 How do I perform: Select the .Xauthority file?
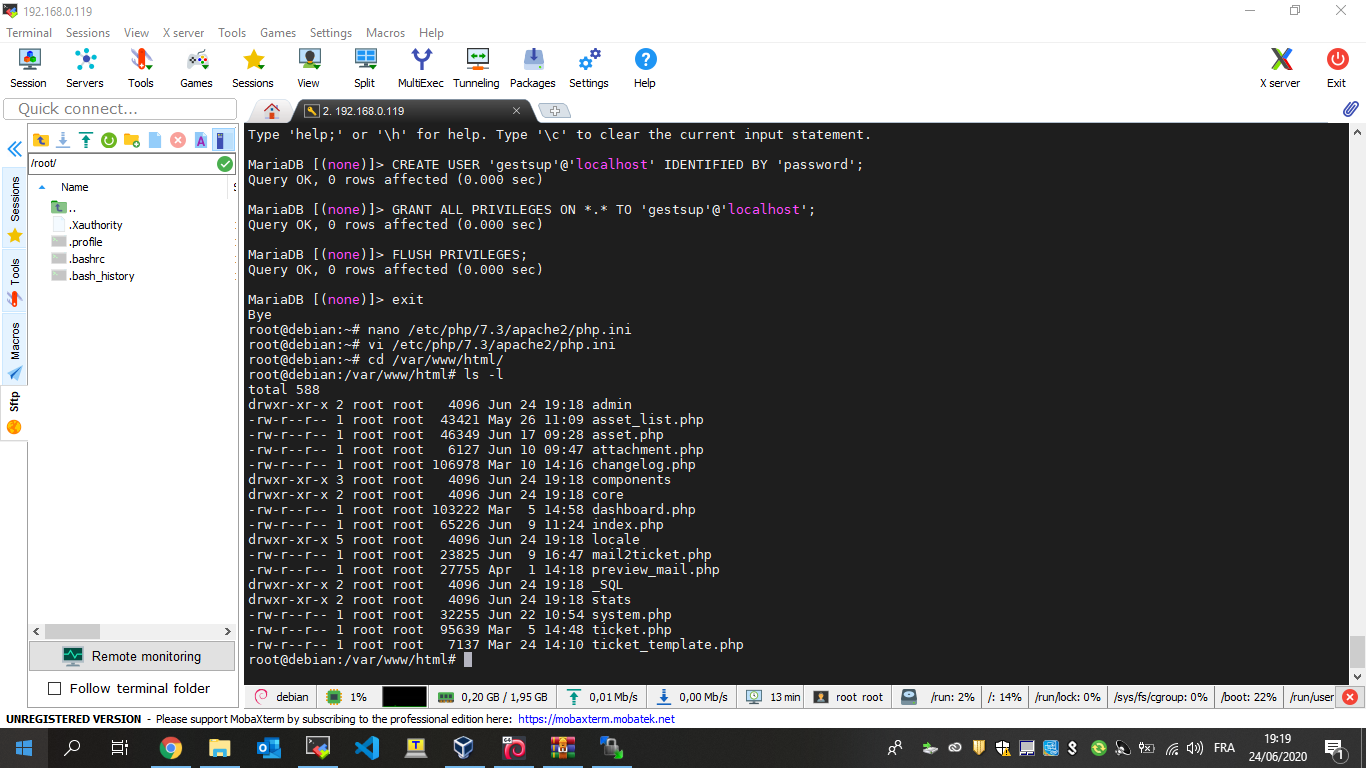[x=96, y=225]
